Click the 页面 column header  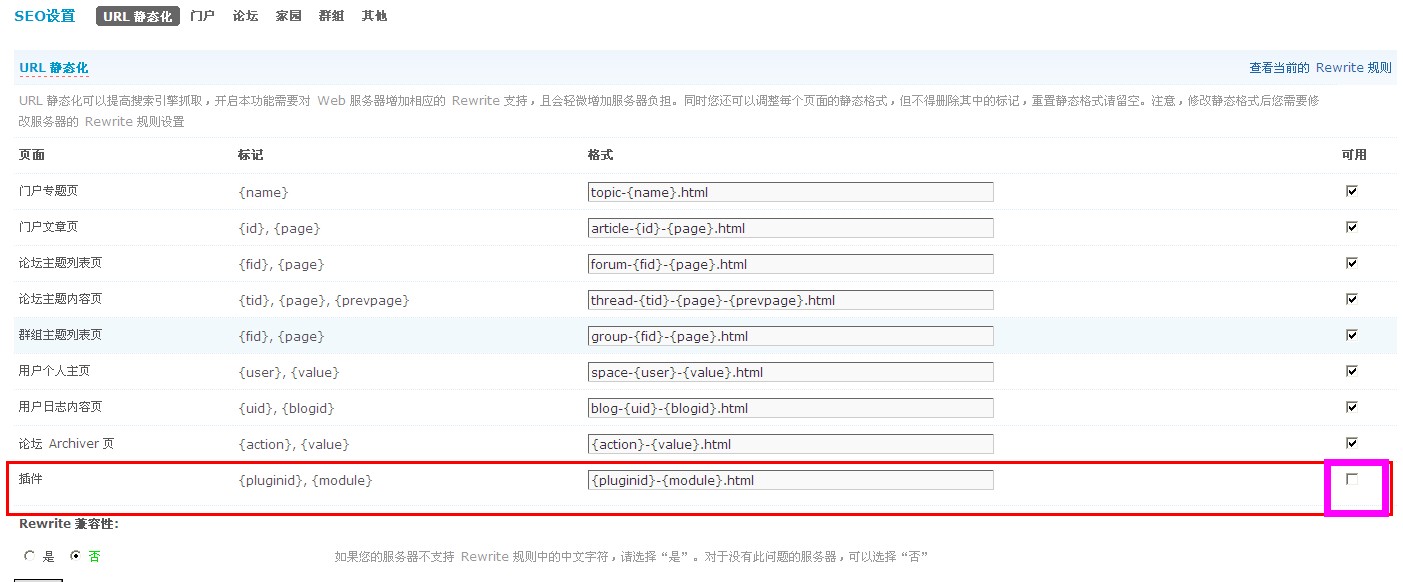(x=32, y=155)
